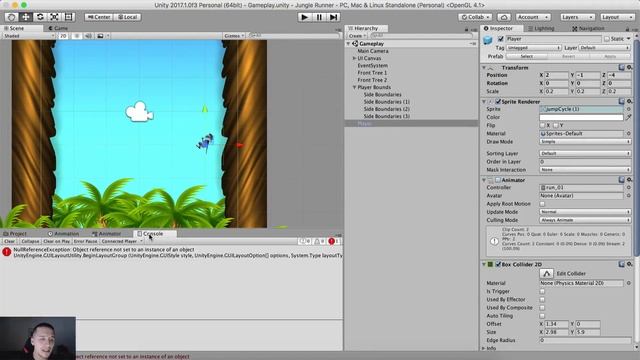Screen dimensions: 640x360
Task: Pause the game playback
Action: [319, 17]
